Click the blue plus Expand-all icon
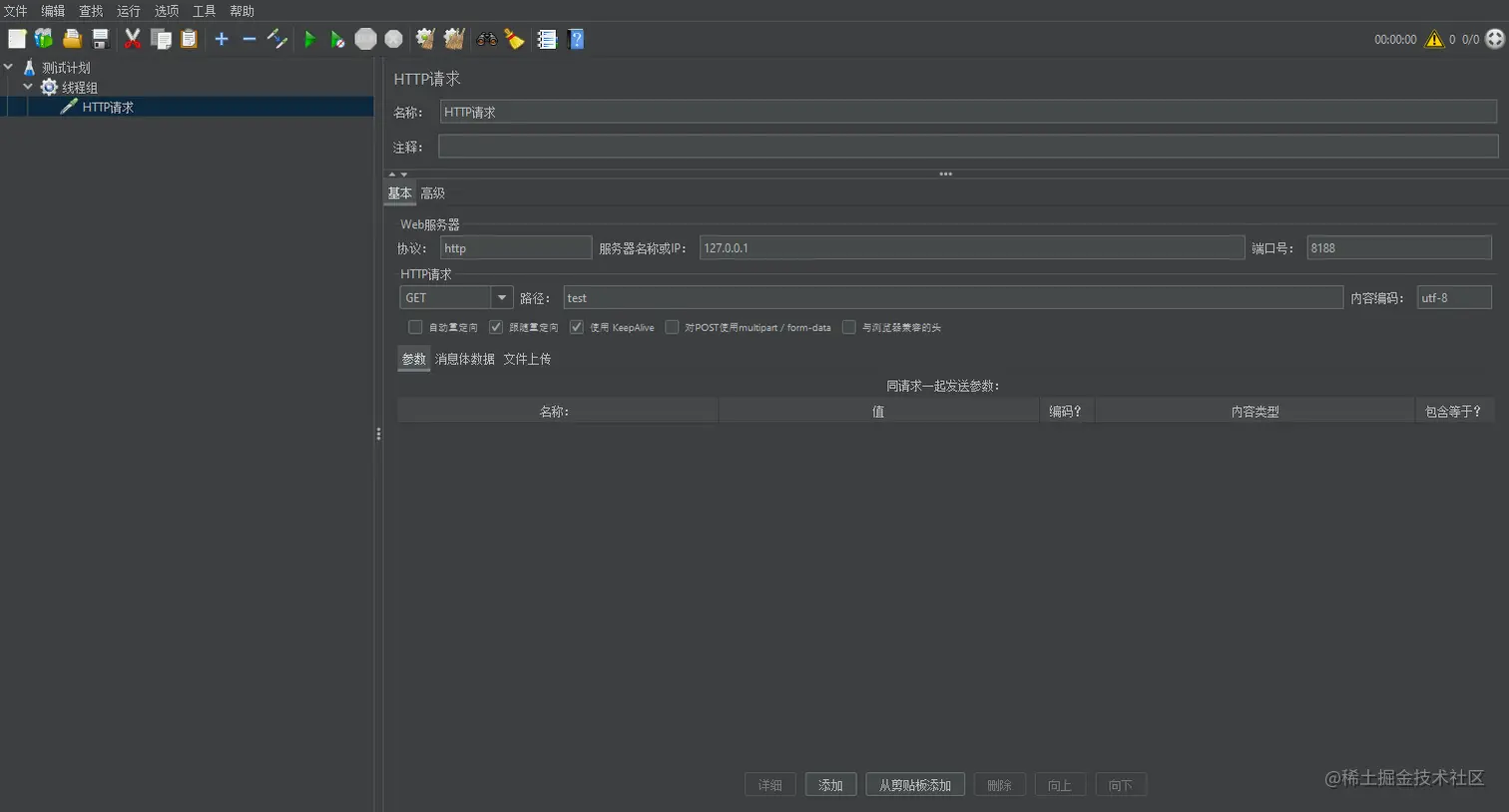 click(x=222, y=39)
